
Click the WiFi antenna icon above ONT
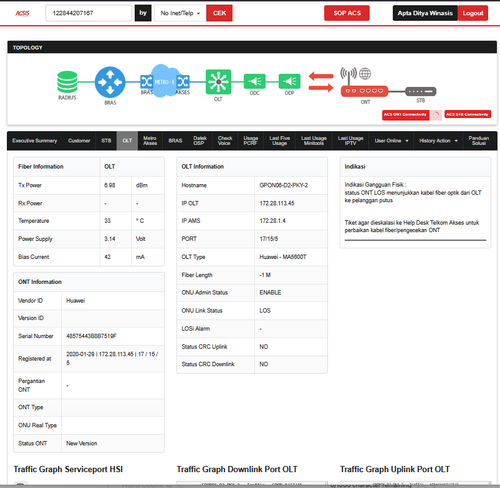tap(348, 75)
